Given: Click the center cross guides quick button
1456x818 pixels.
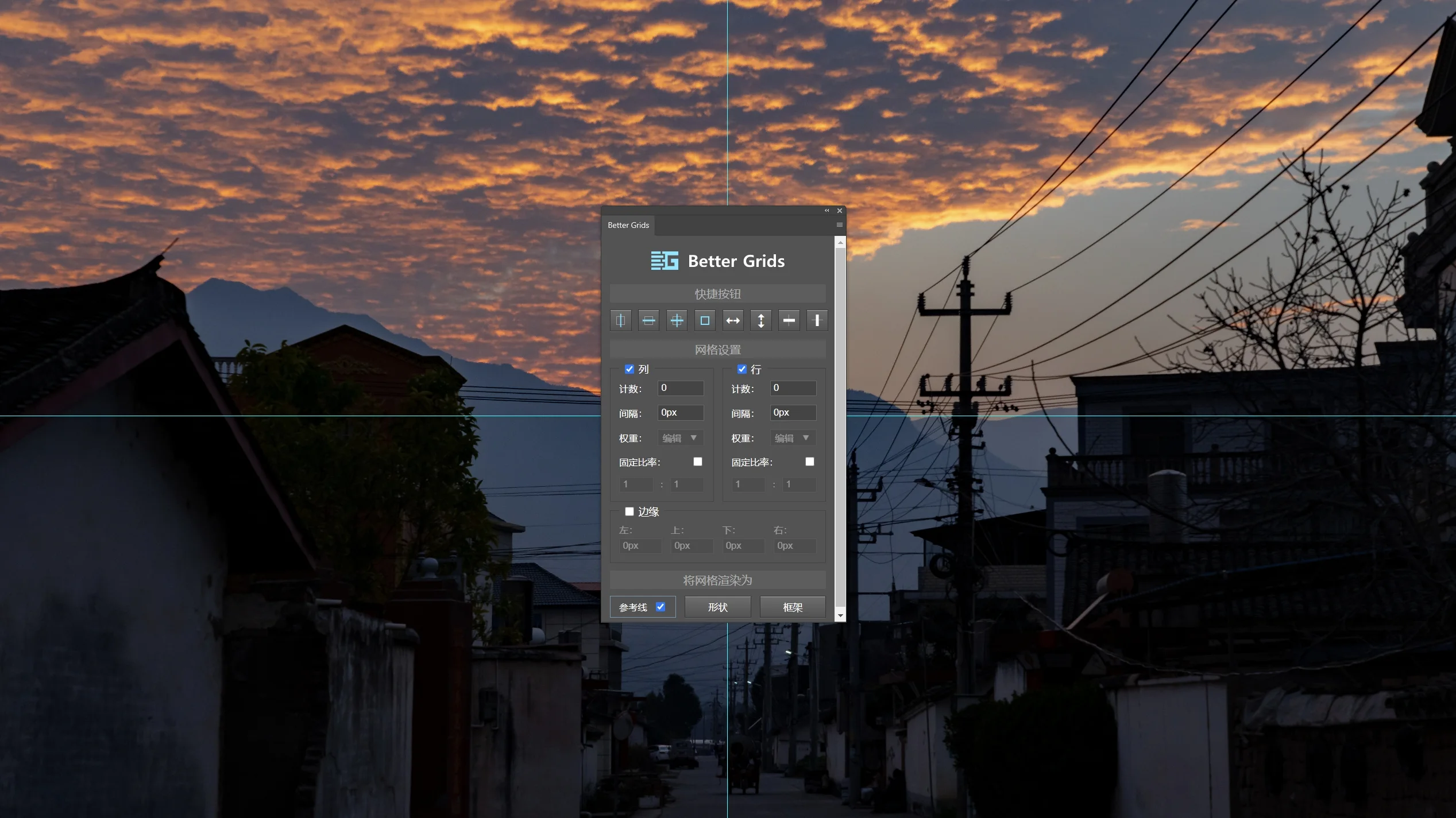Looking at the screenshot, I should click(x=676, y=320).
